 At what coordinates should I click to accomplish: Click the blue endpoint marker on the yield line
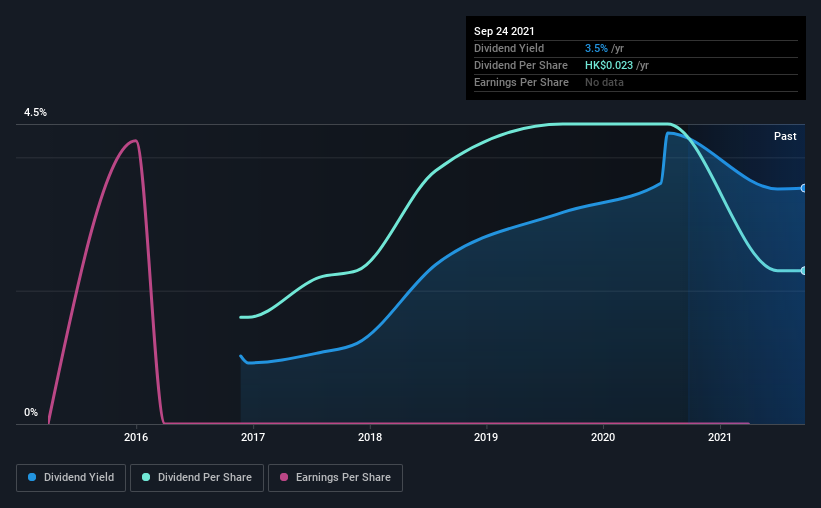click(x=804, y=188)
